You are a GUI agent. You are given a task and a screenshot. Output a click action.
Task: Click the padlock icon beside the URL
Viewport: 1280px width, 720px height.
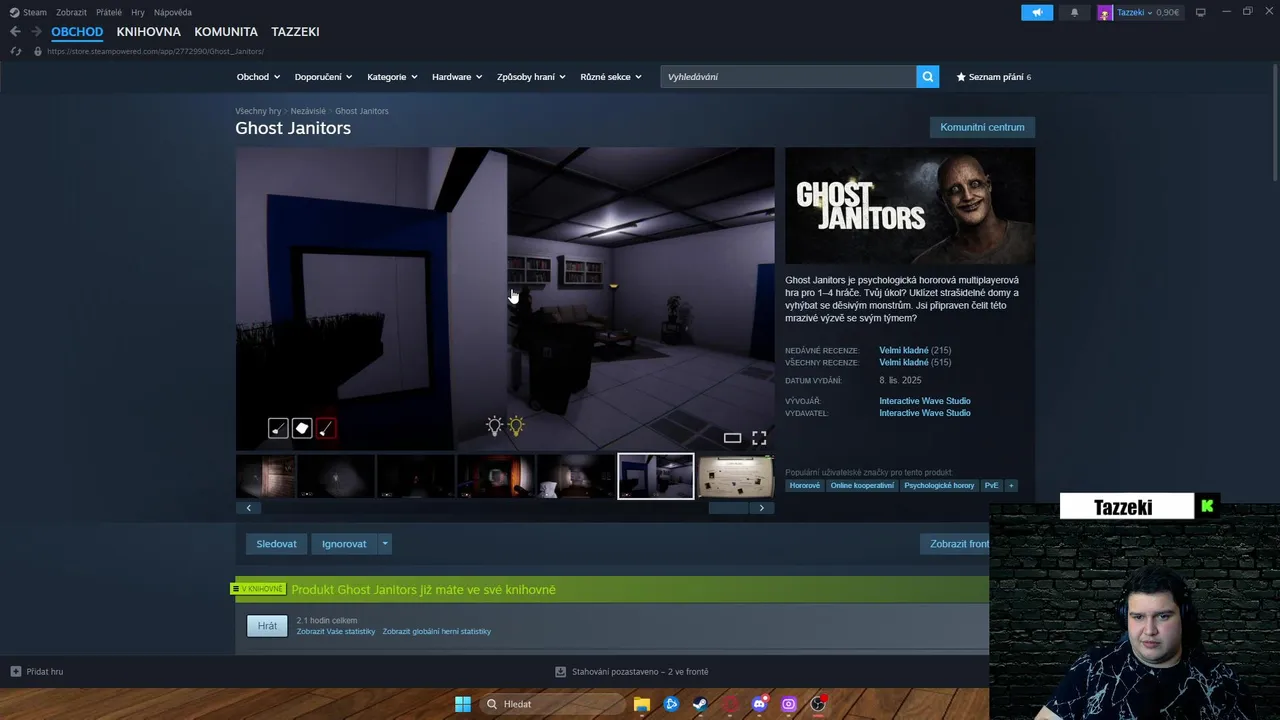click(x=38, y=51)
